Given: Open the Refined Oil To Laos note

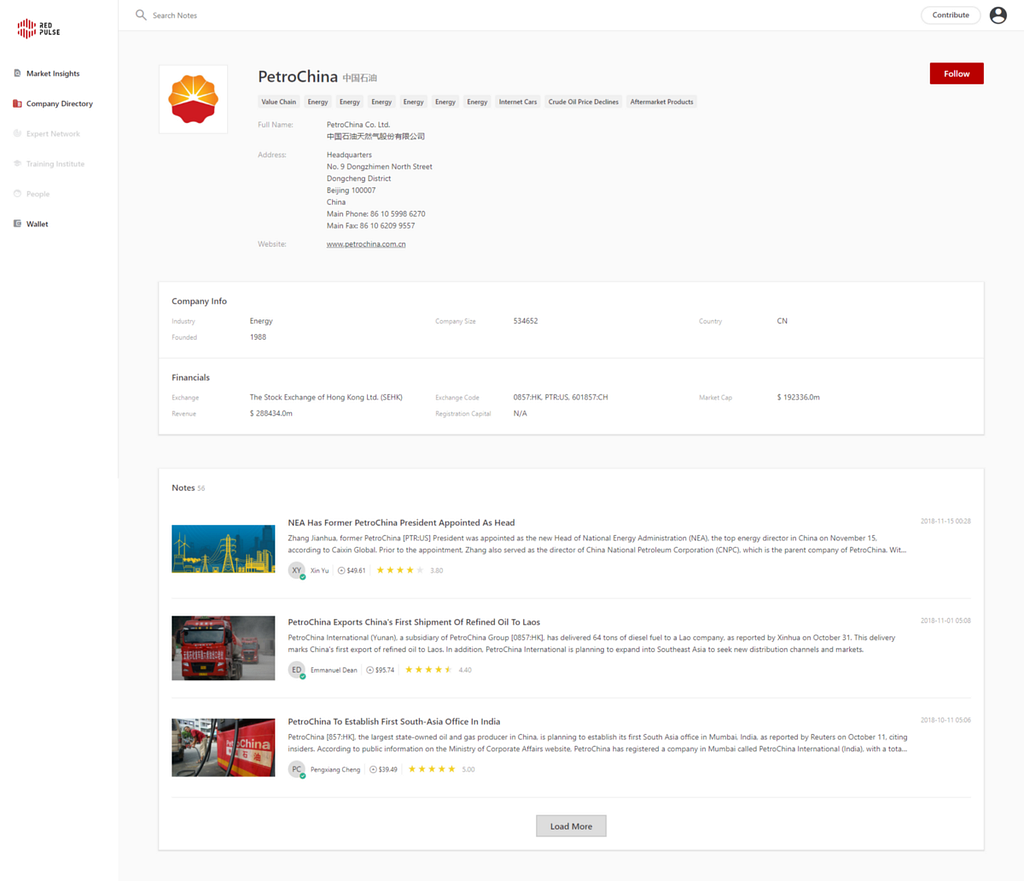Looking at the screenshot, I should click(x=414, y=622).
